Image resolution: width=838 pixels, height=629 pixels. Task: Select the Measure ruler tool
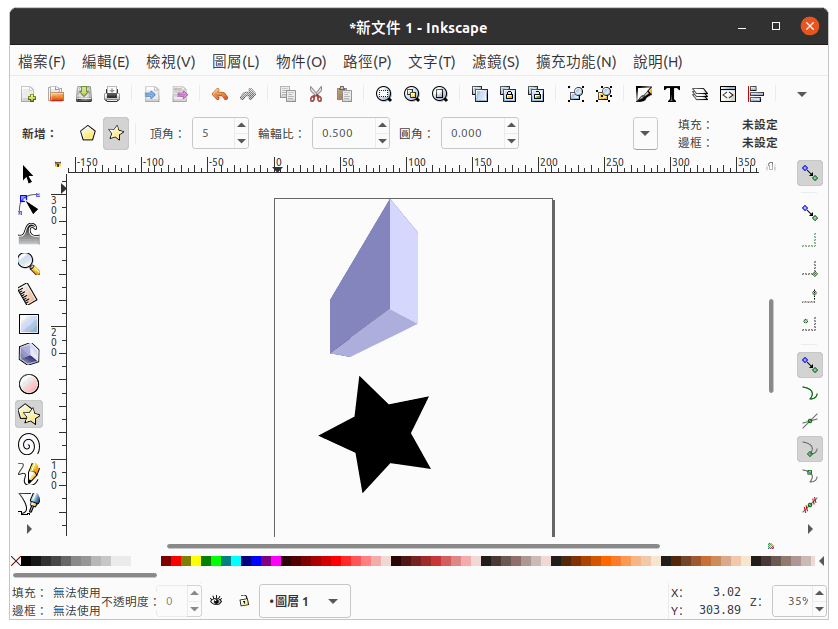(x=28, y=294)
